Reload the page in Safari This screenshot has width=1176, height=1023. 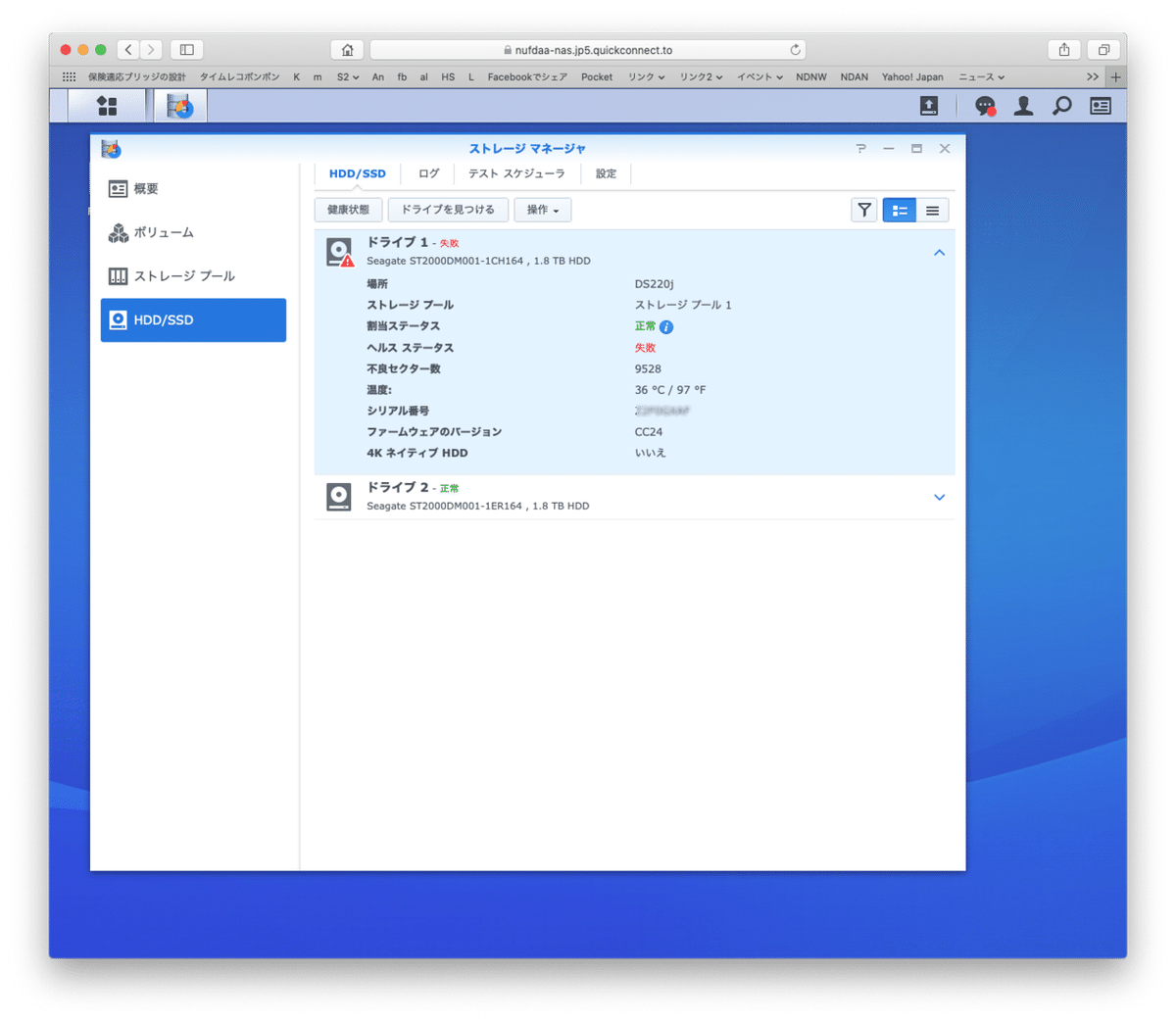(x=795, y=49)
